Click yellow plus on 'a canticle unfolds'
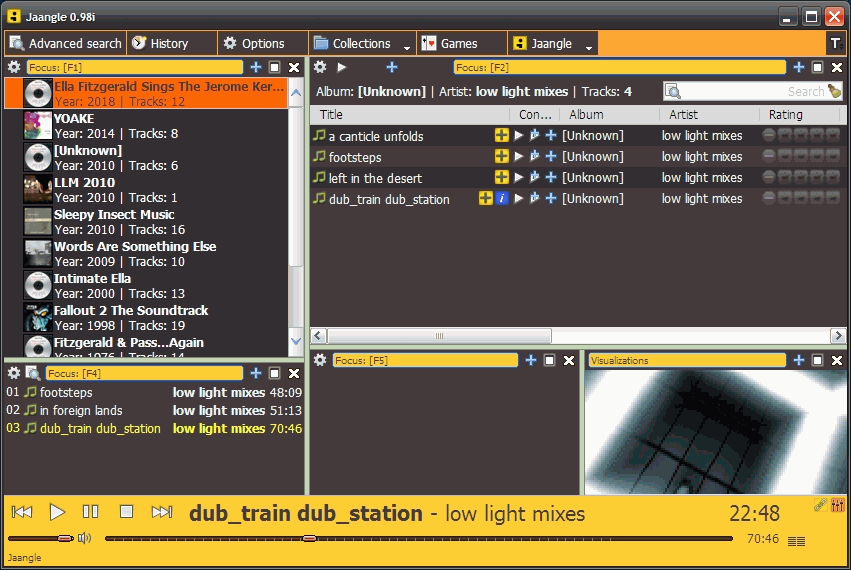The width and height of the screenshot is (851, 570). pos(501,135)
